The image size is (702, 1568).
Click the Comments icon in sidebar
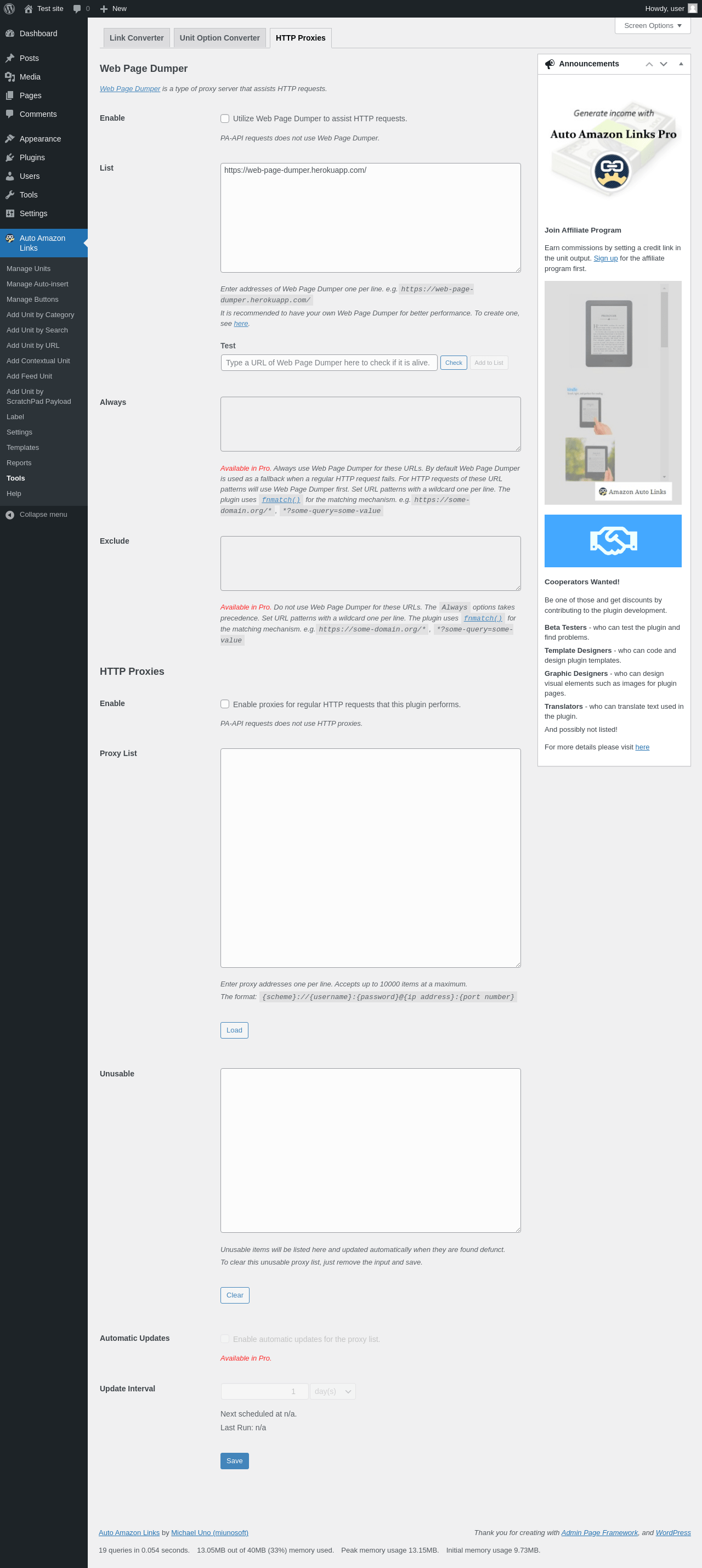[x=10, y=115]
